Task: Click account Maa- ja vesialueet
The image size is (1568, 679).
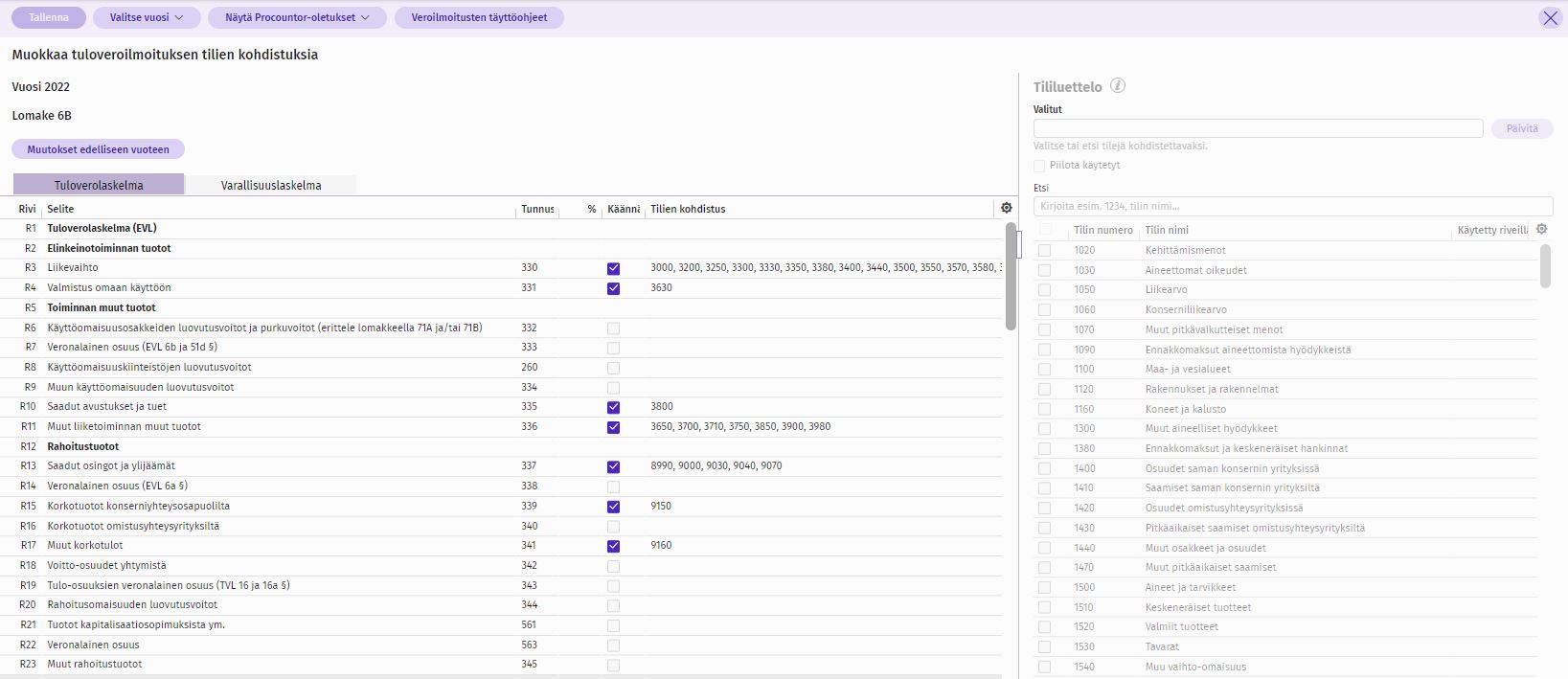Action: click(1188, 369)
